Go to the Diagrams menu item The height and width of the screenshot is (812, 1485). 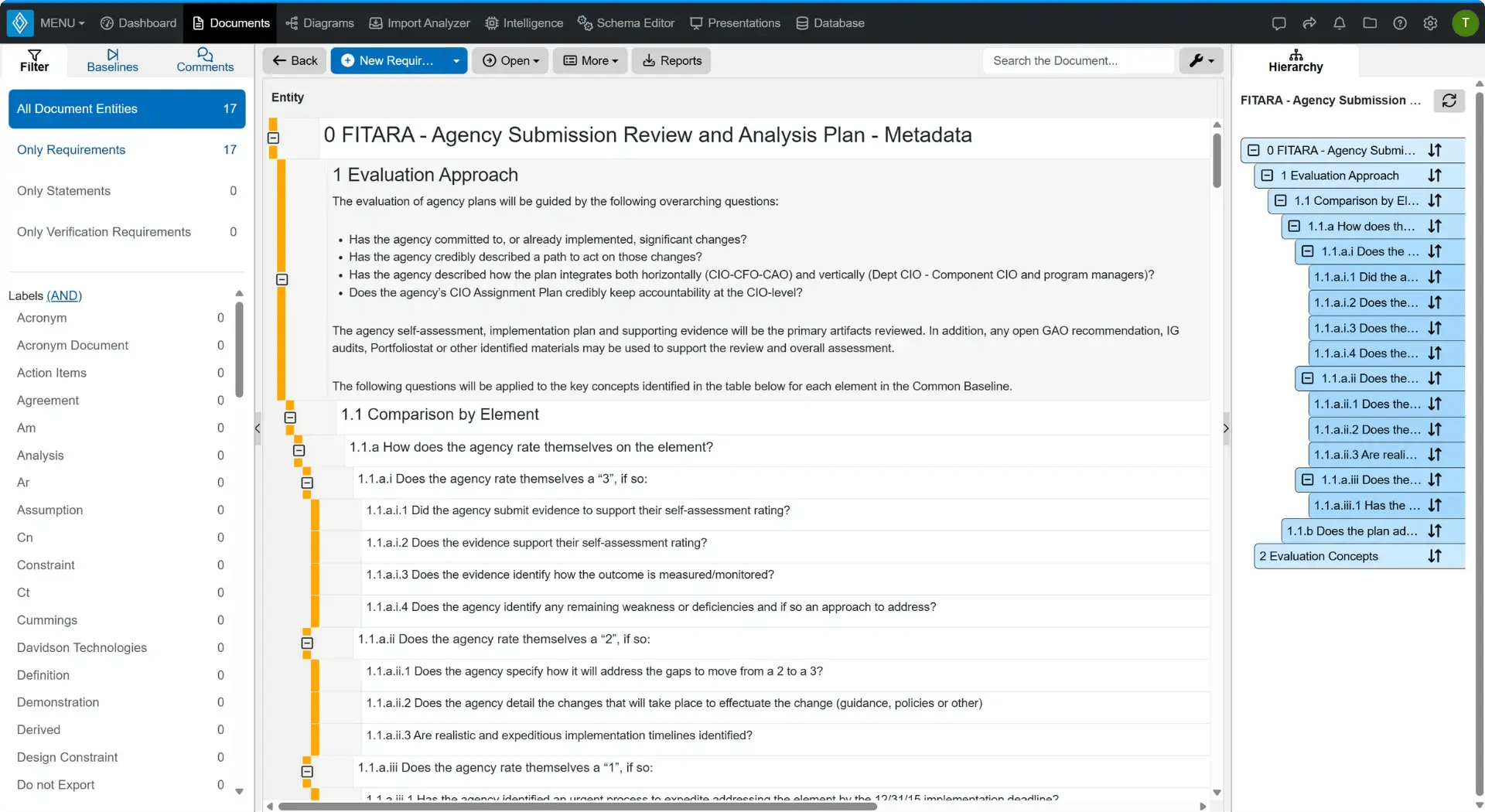(319, 23)
